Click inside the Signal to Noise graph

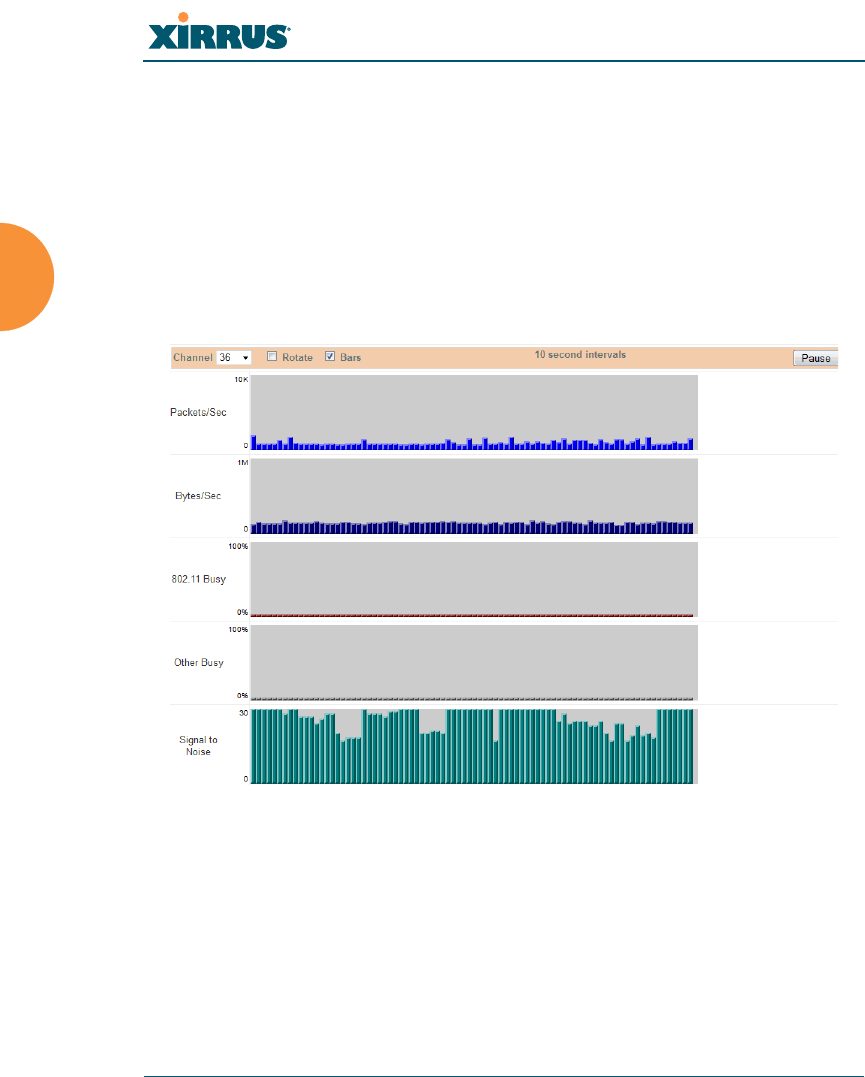(x=474, y=746)
